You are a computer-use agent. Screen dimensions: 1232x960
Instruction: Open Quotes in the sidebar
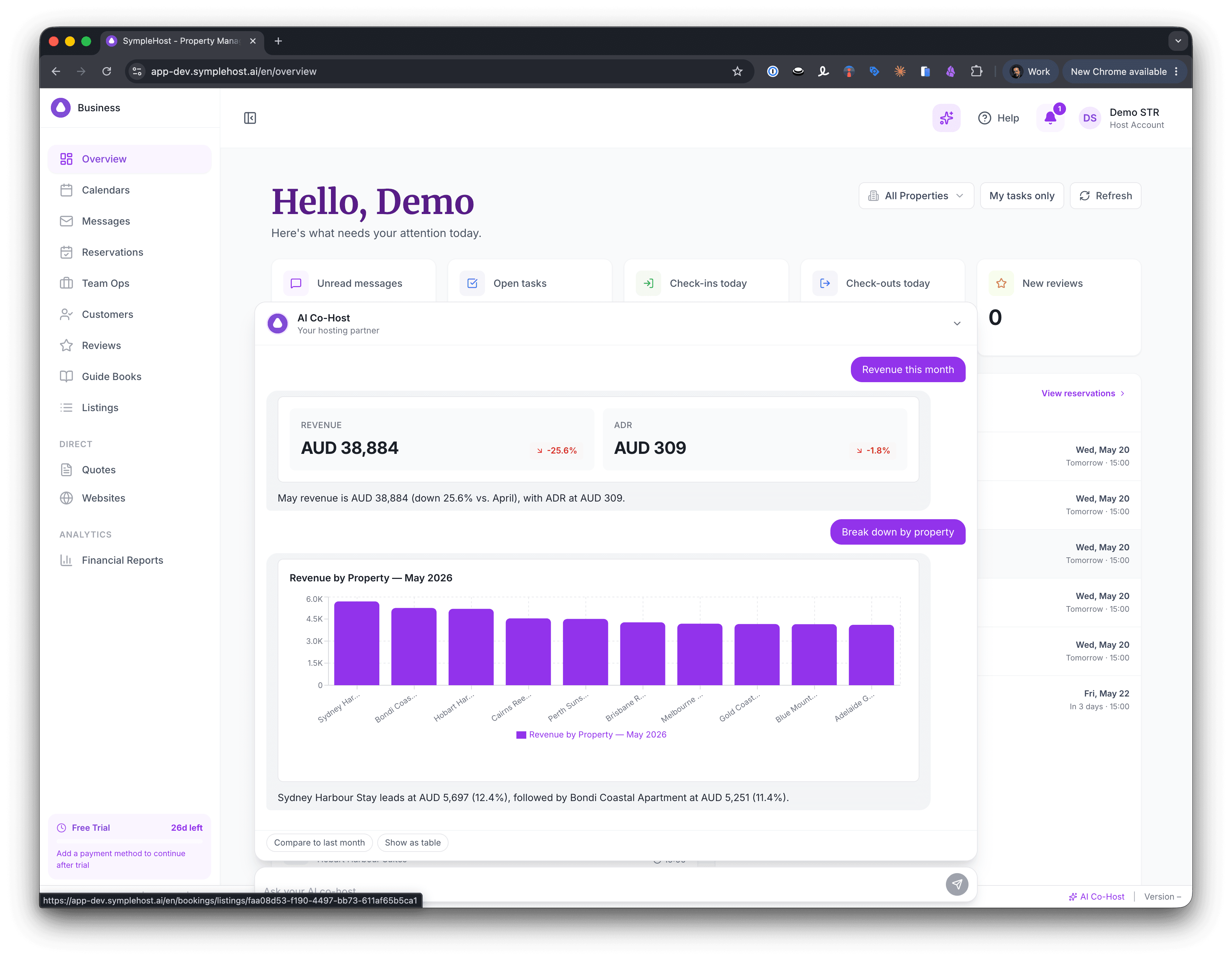click(x=129, y=469)
